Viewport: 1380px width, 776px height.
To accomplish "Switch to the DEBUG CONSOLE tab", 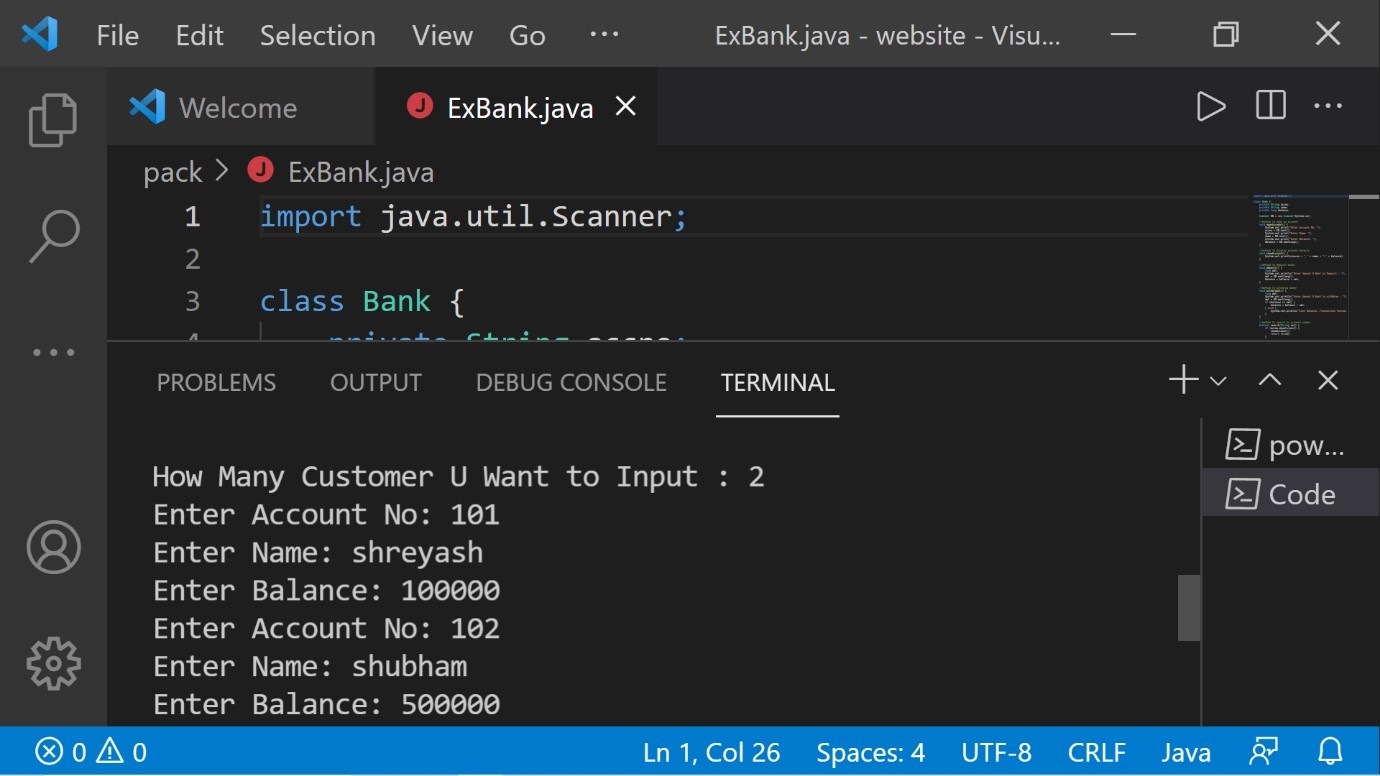I will [570, 382].
